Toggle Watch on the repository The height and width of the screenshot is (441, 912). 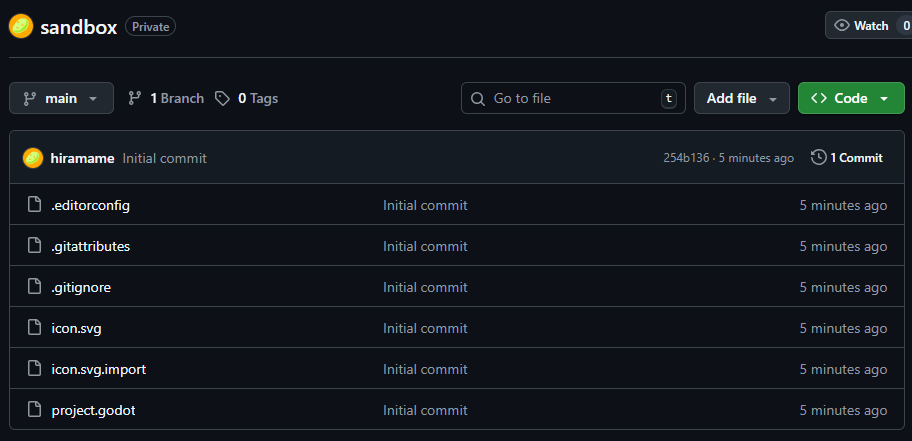click(x=861, y=26)
